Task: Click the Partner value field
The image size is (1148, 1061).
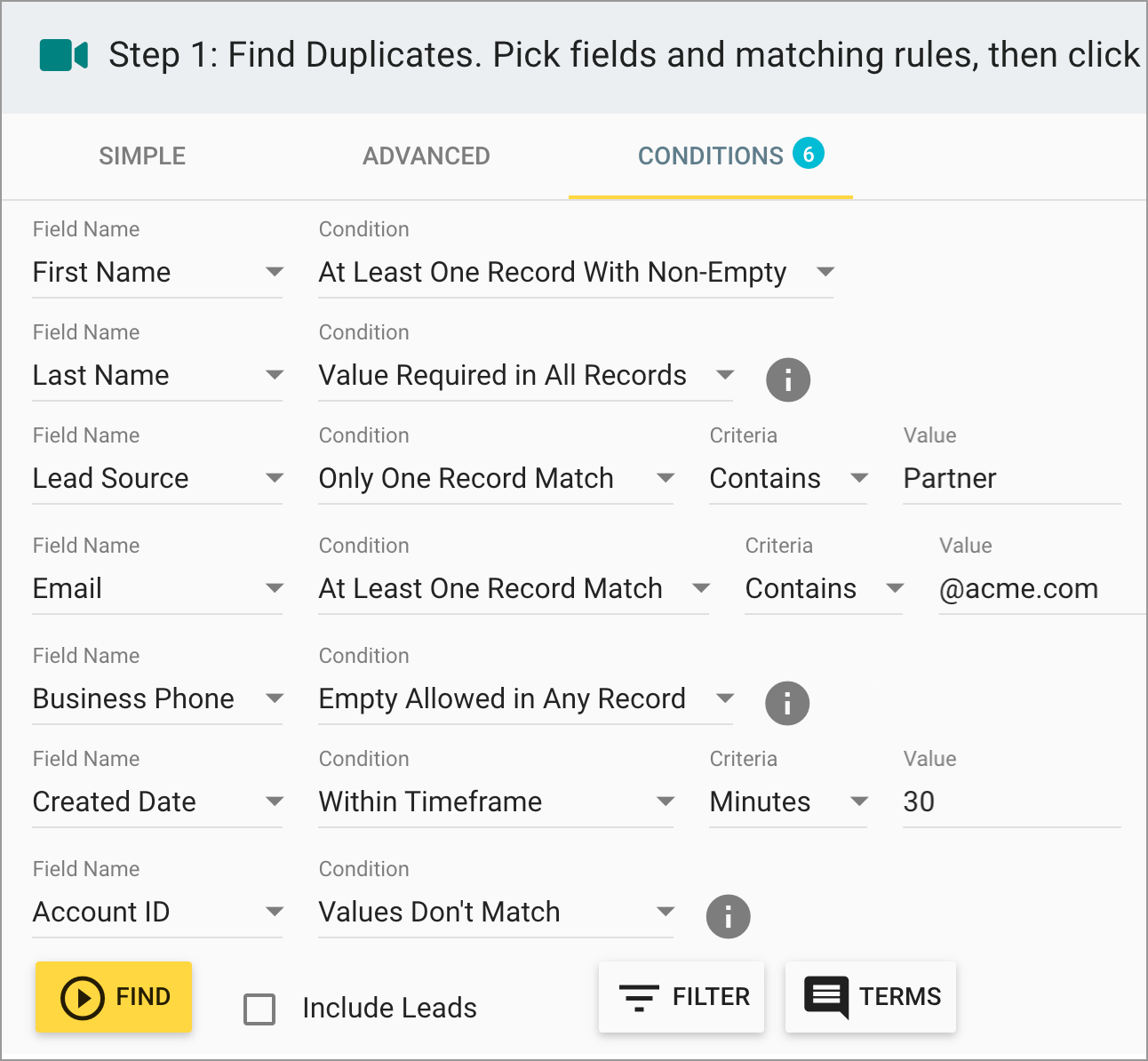Action: tap(1012, 478)
